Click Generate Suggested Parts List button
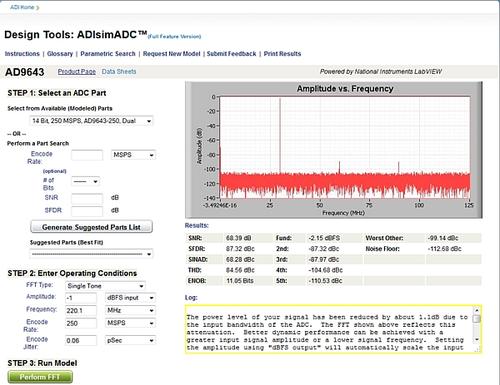Screen dimensions: 500x385 pos(91,227)
